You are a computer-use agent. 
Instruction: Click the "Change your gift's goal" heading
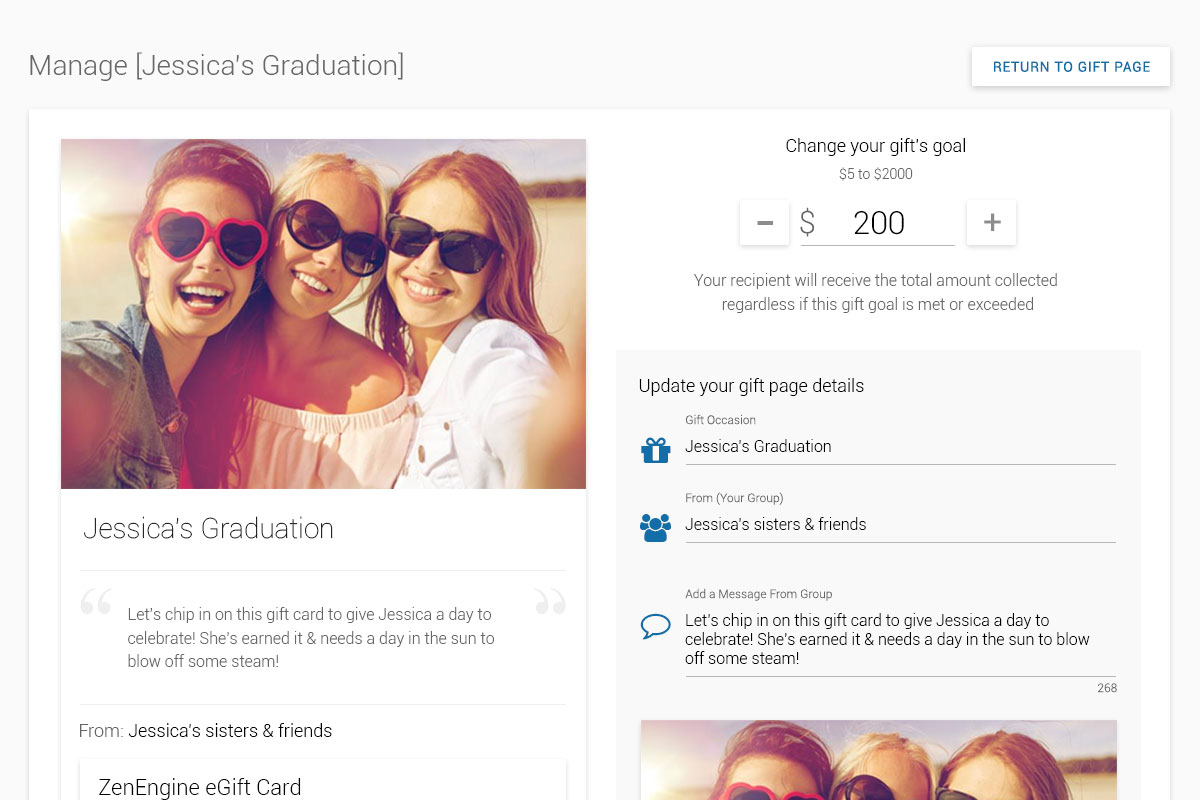pyautogui.click(x=876, y=146)
